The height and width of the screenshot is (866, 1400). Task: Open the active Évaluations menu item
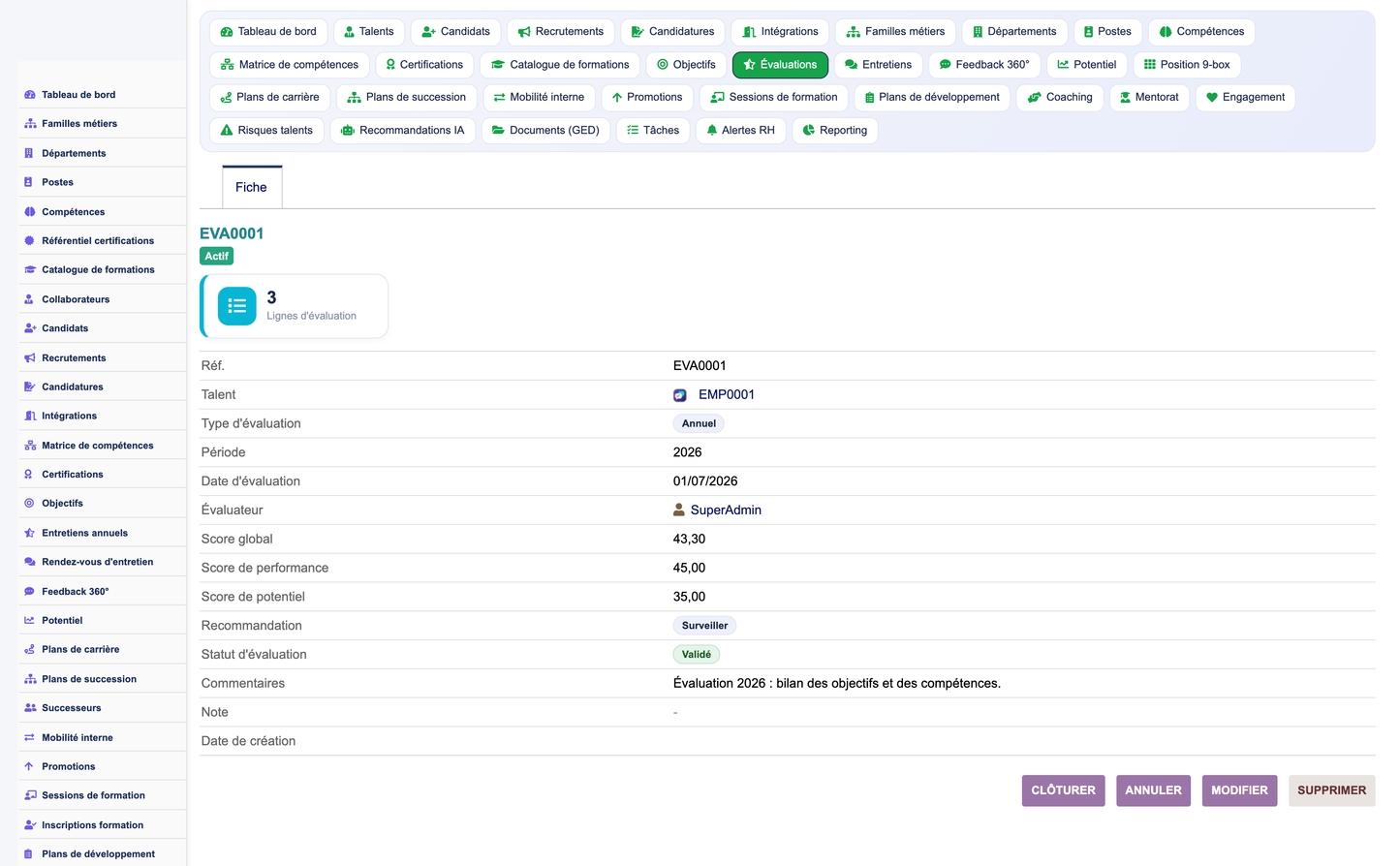(x=780, y=65)
